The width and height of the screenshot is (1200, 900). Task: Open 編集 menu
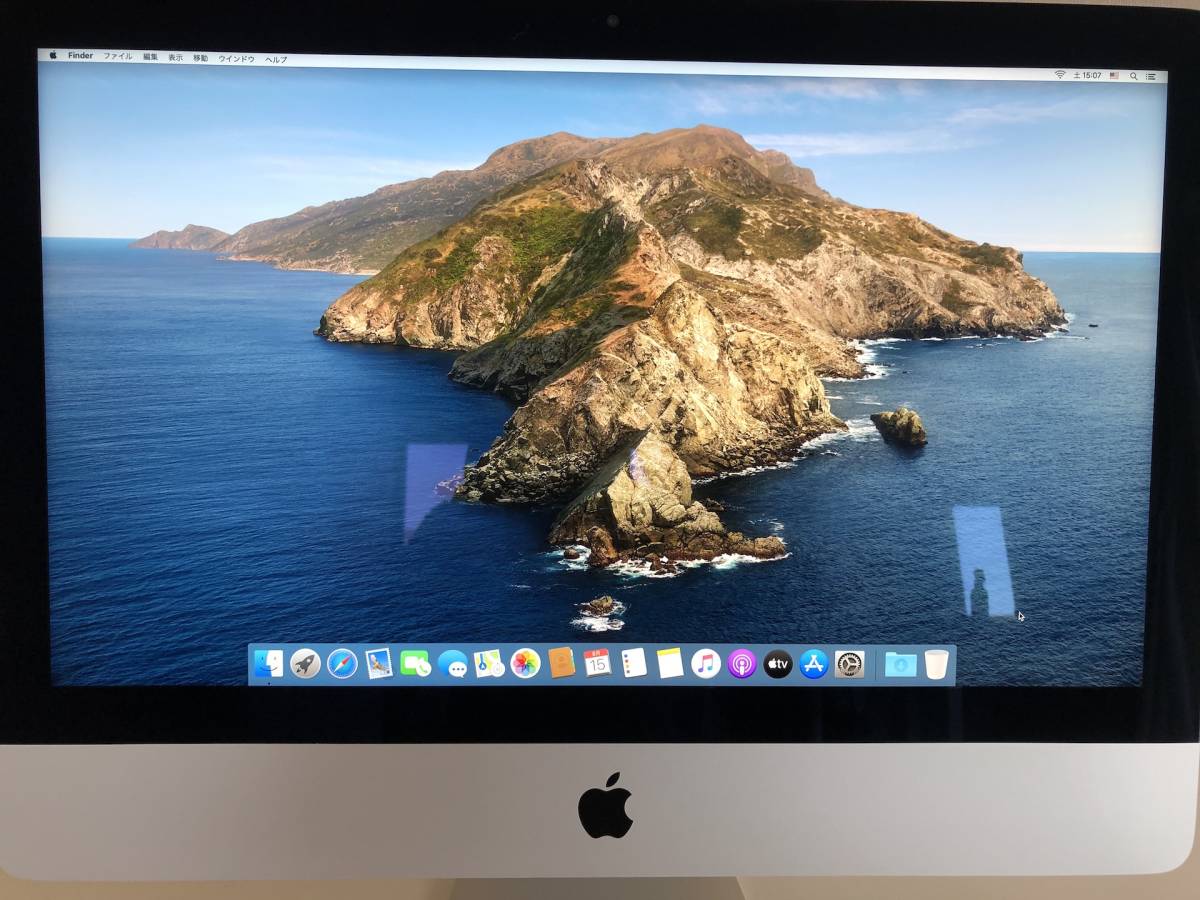[x=150, y=57]
